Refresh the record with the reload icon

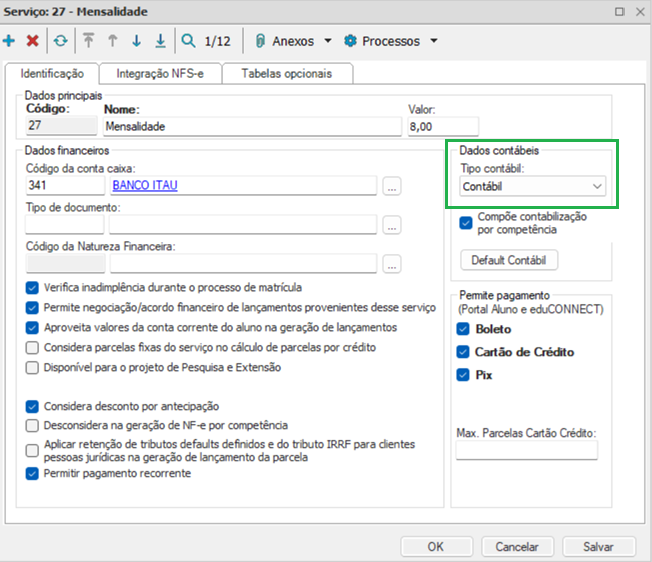[x=61, y=41]
